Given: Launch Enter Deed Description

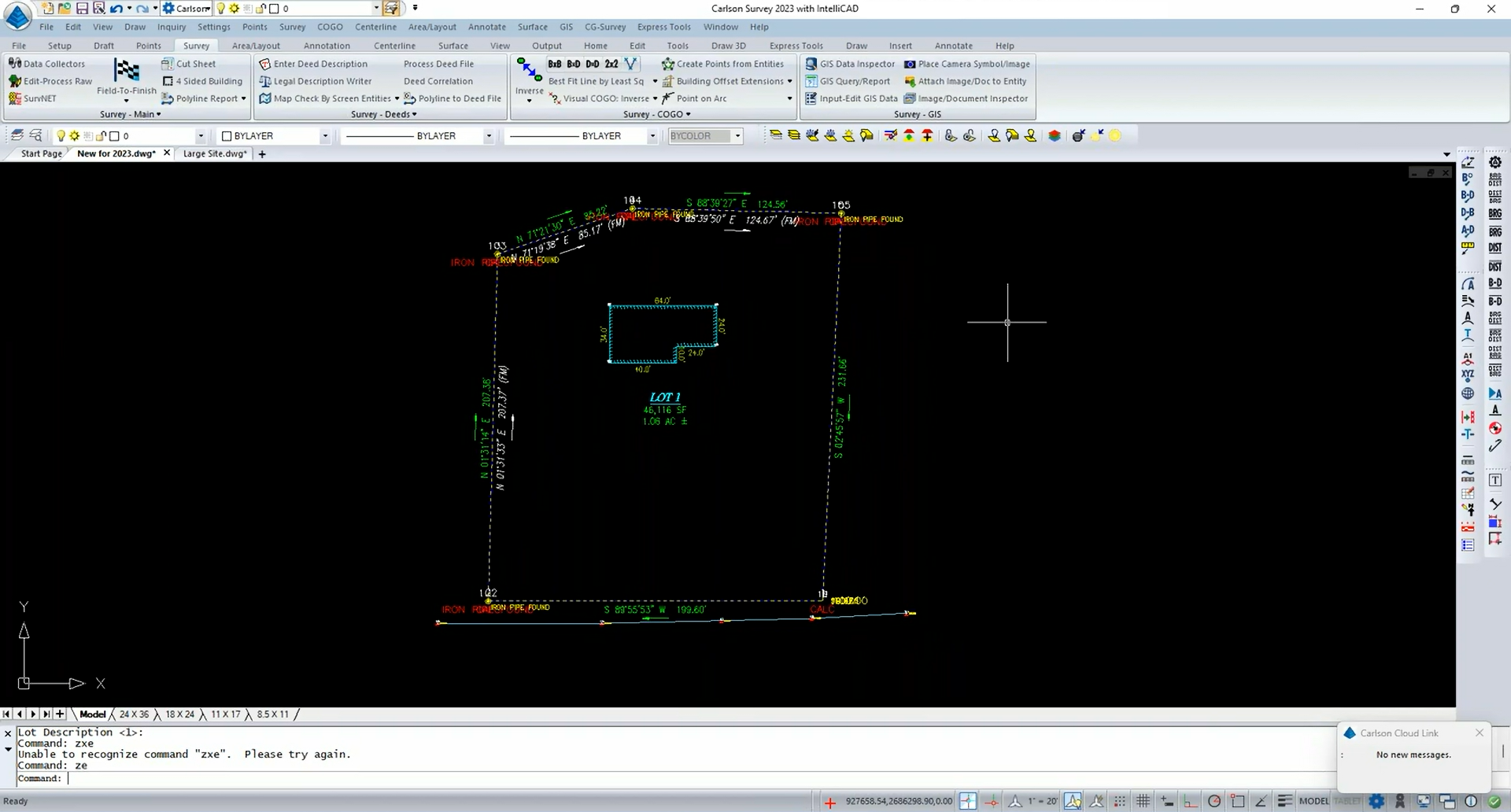Looking at the screenshot, I should 320,64.
